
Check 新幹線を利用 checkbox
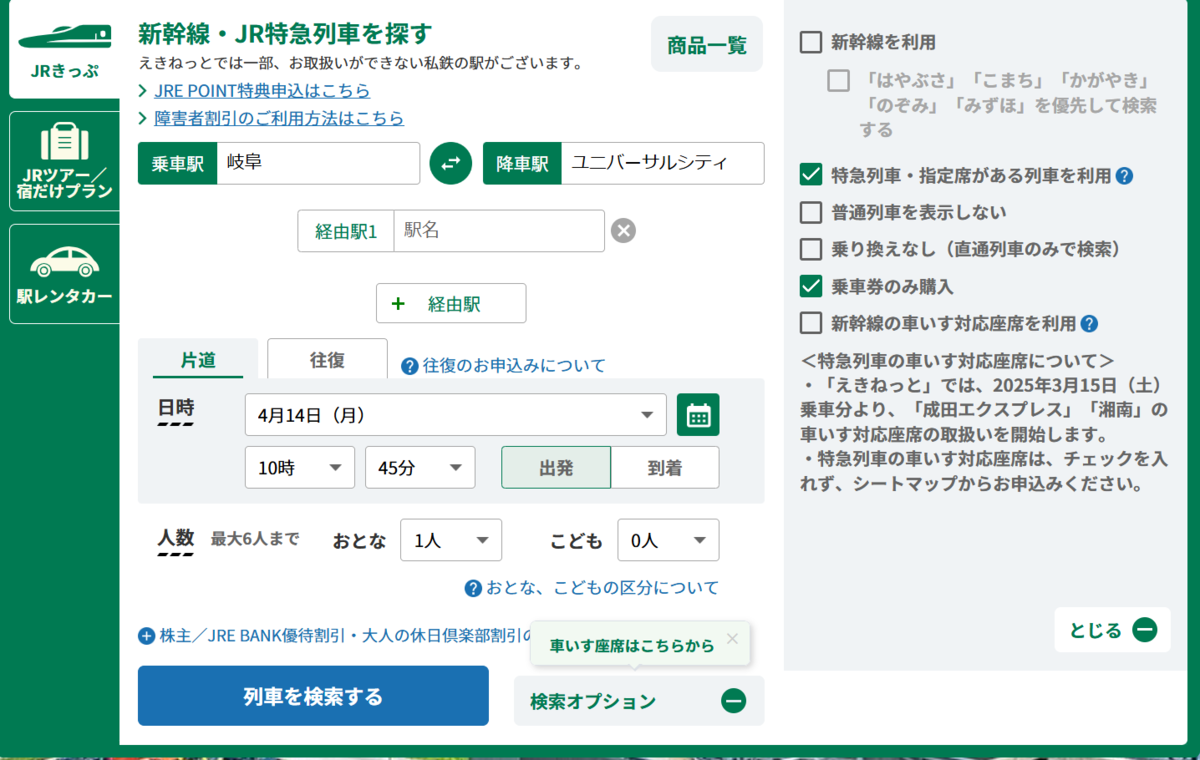[811, 42]
